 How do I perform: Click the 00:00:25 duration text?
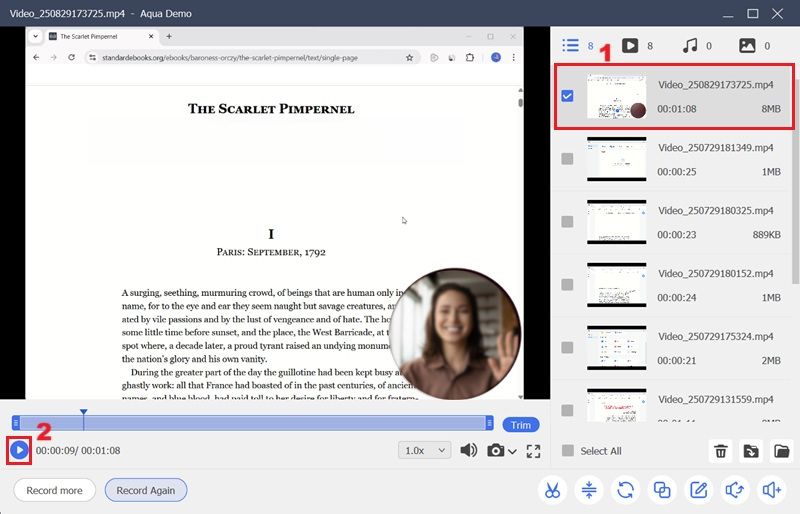(677, 172)
